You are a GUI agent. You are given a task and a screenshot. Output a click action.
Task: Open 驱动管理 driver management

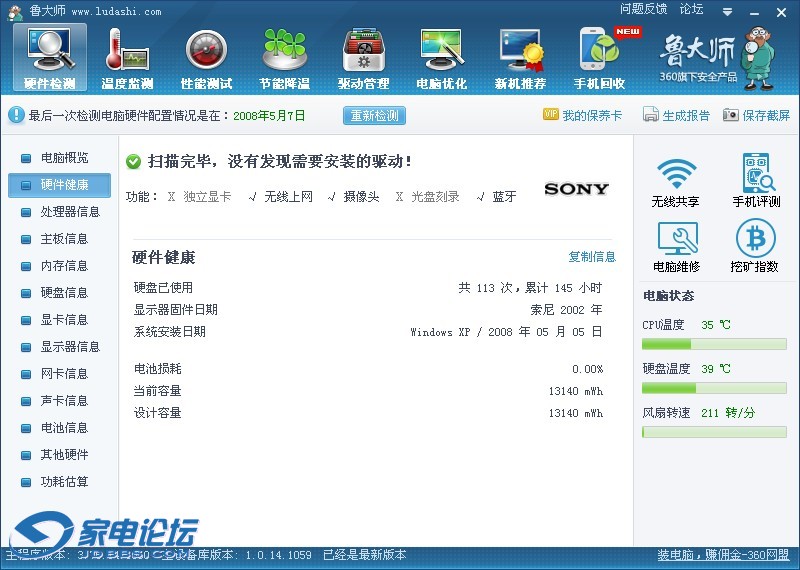point(363,58)
